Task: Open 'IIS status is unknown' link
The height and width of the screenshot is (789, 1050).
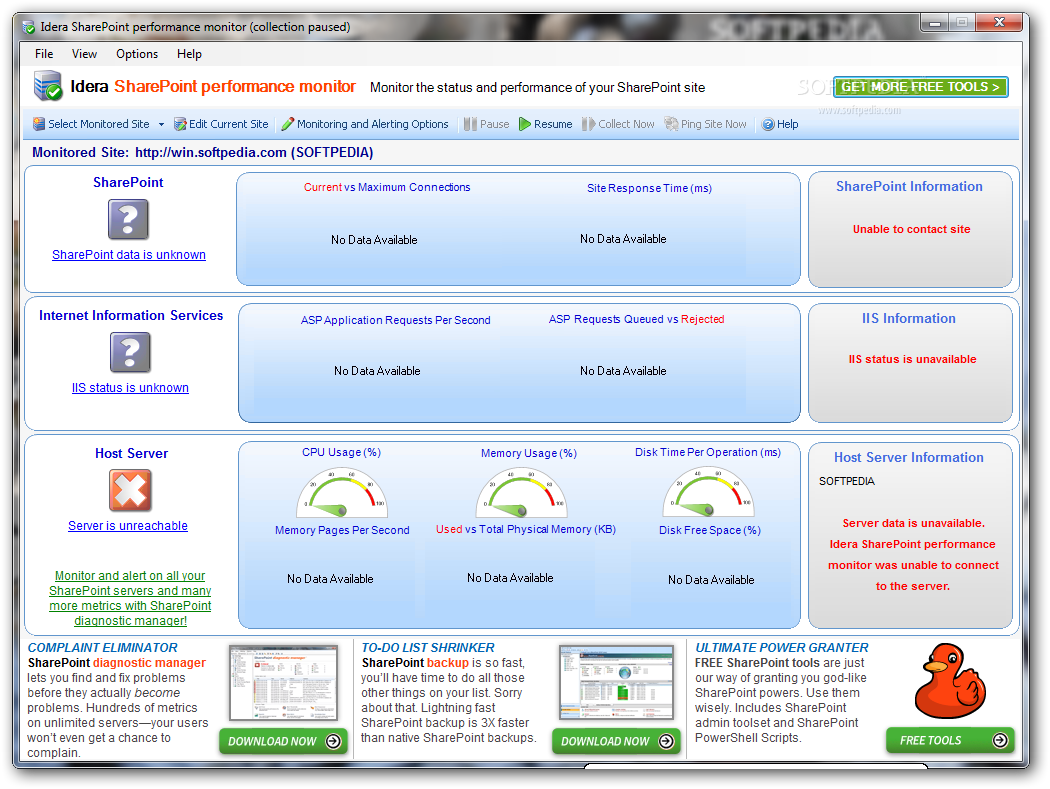Action: pos(131,388)
